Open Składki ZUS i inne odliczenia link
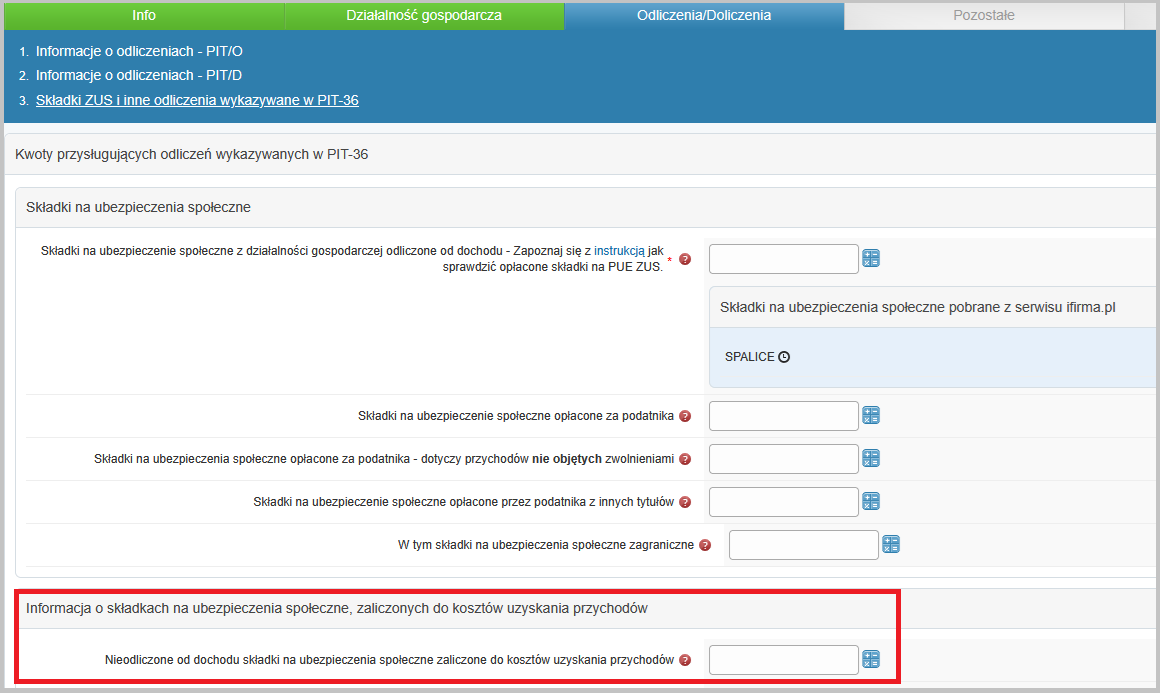The width and height of the screenshot is (1160, 693). click(197, 100)
